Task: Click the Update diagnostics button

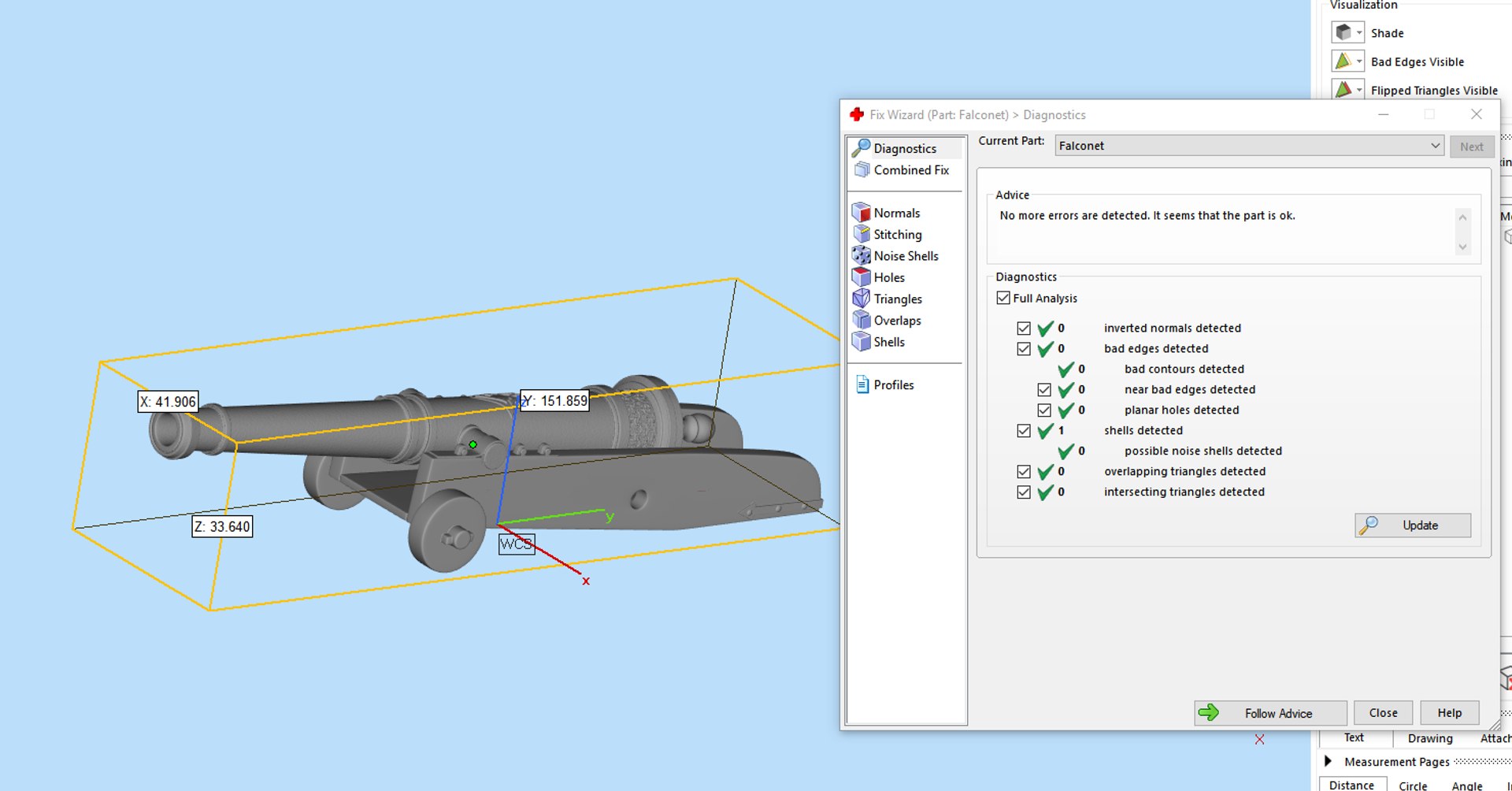Action: pos(1413,525)
